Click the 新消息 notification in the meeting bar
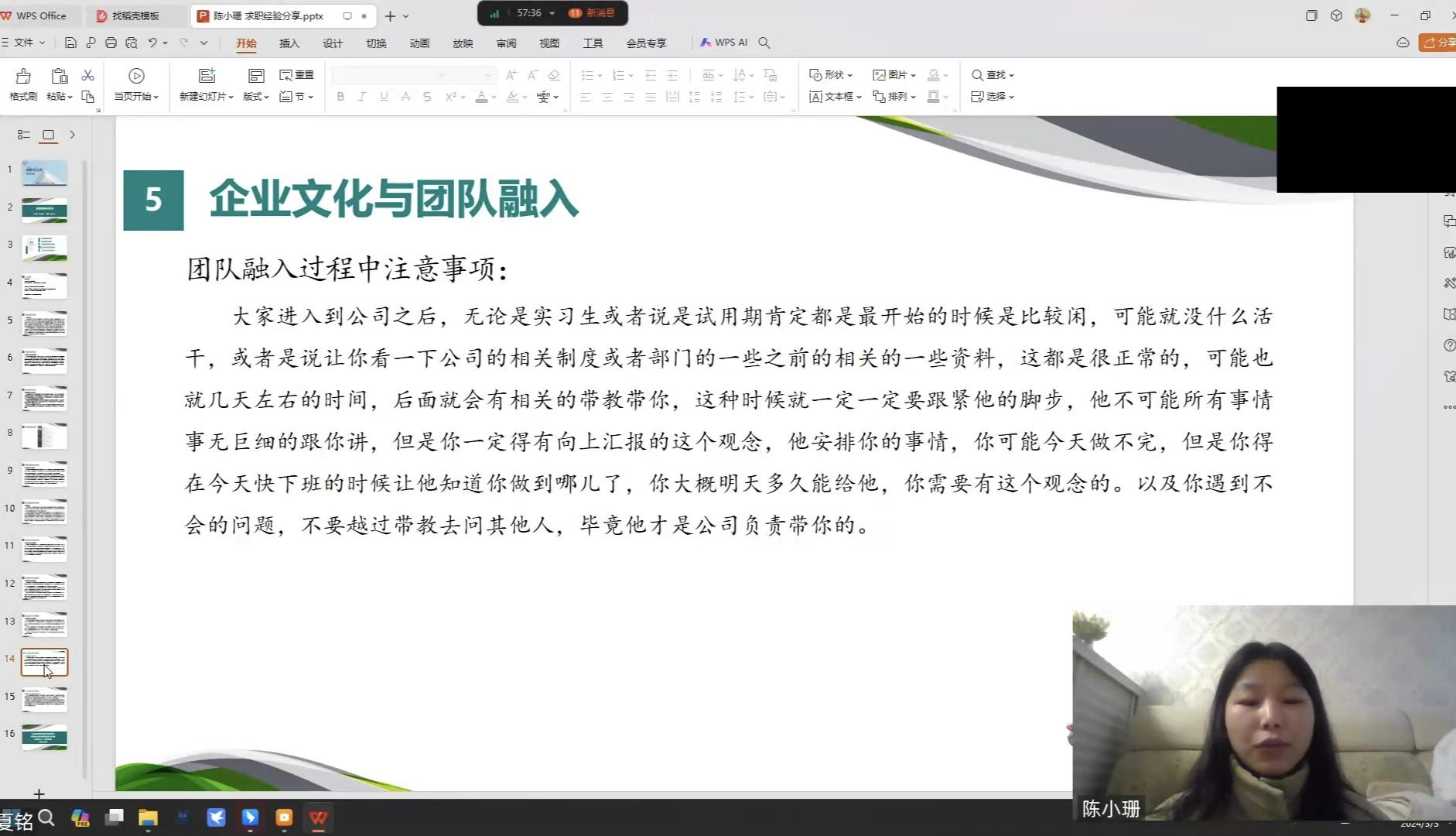Image resolution: width=1456 pixels, height=836 pixels. coord(593,13)
